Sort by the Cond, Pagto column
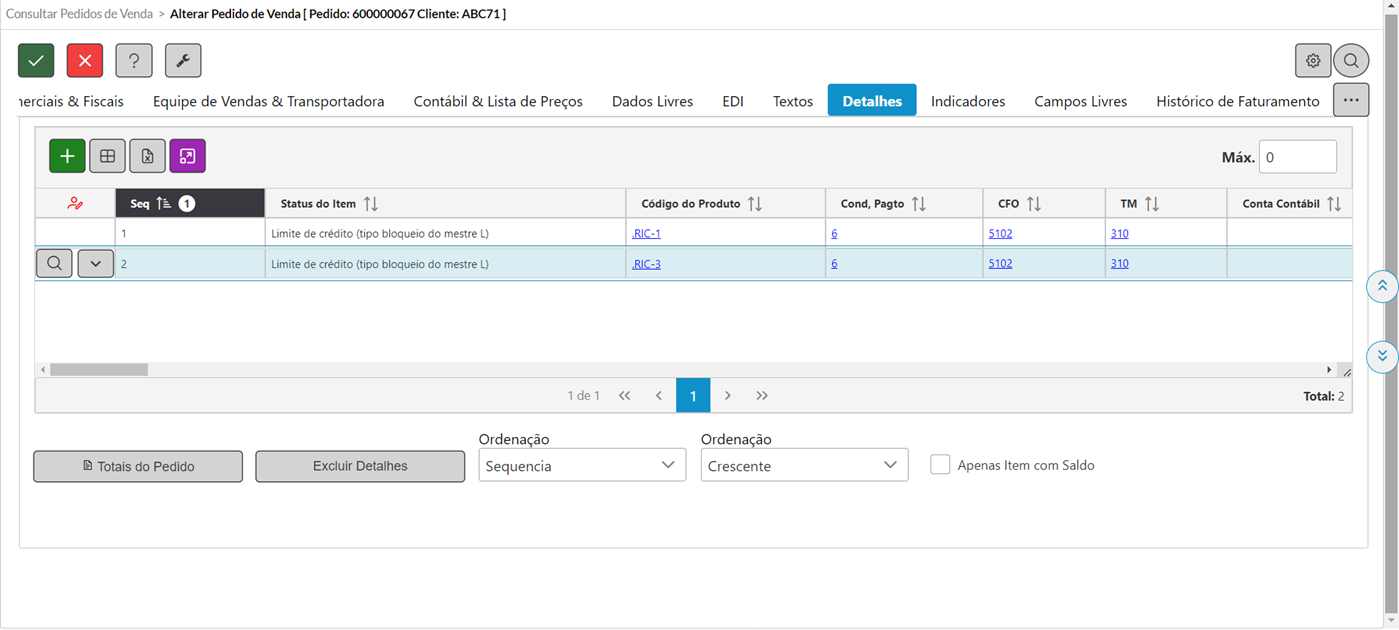 tap(904, 203)
